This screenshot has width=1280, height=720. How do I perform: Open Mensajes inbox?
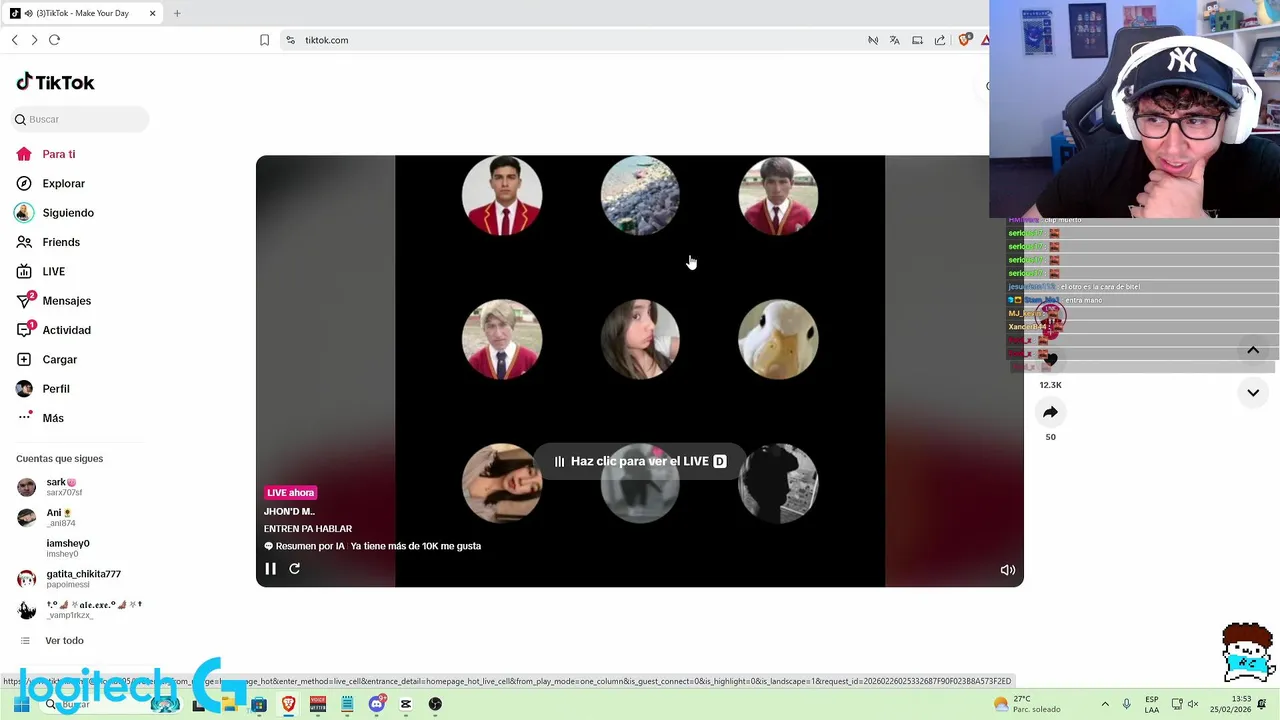(x=66, y=301)
